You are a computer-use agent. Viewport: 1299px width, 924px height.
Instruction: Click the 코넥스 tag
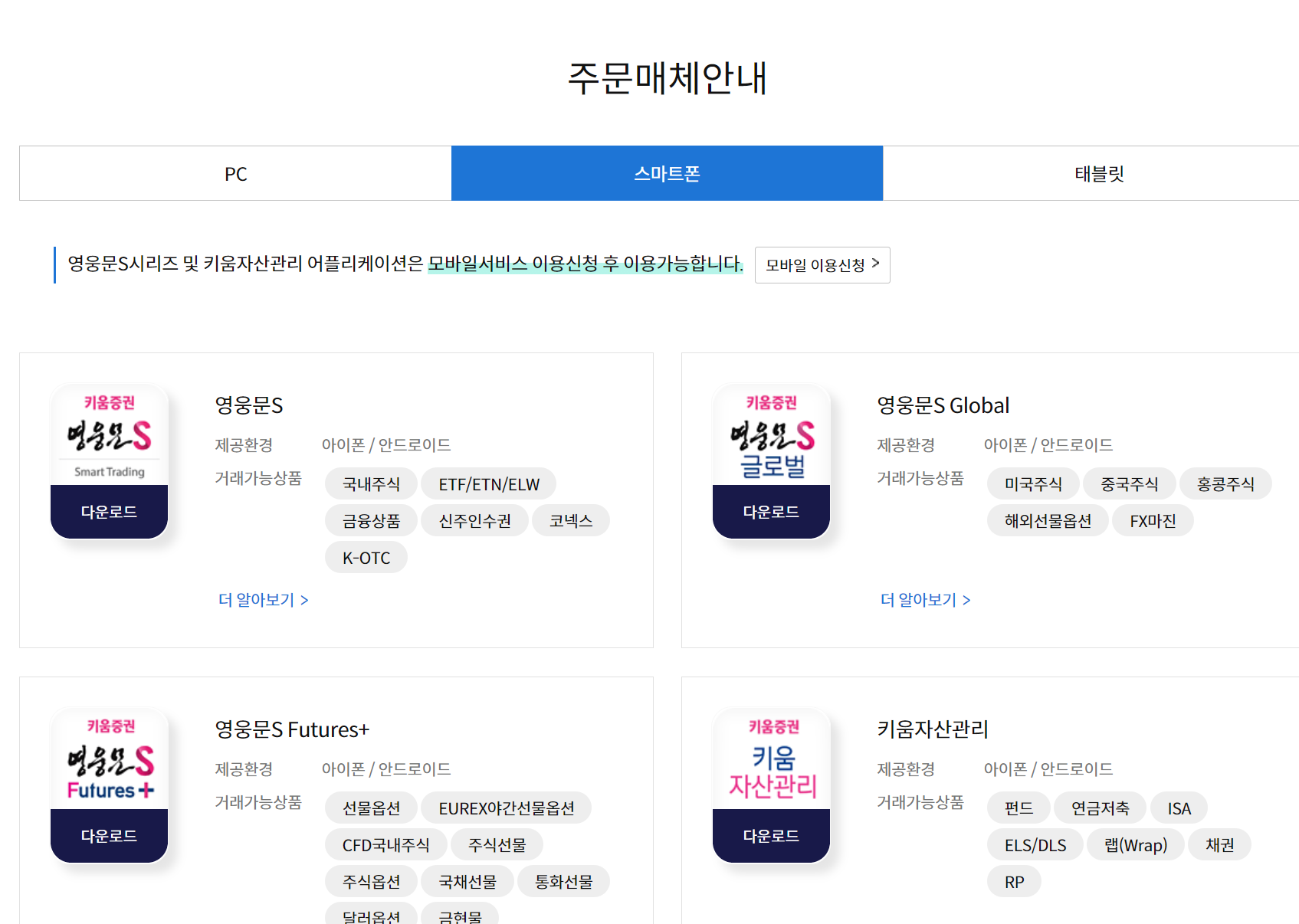point(571,521)
